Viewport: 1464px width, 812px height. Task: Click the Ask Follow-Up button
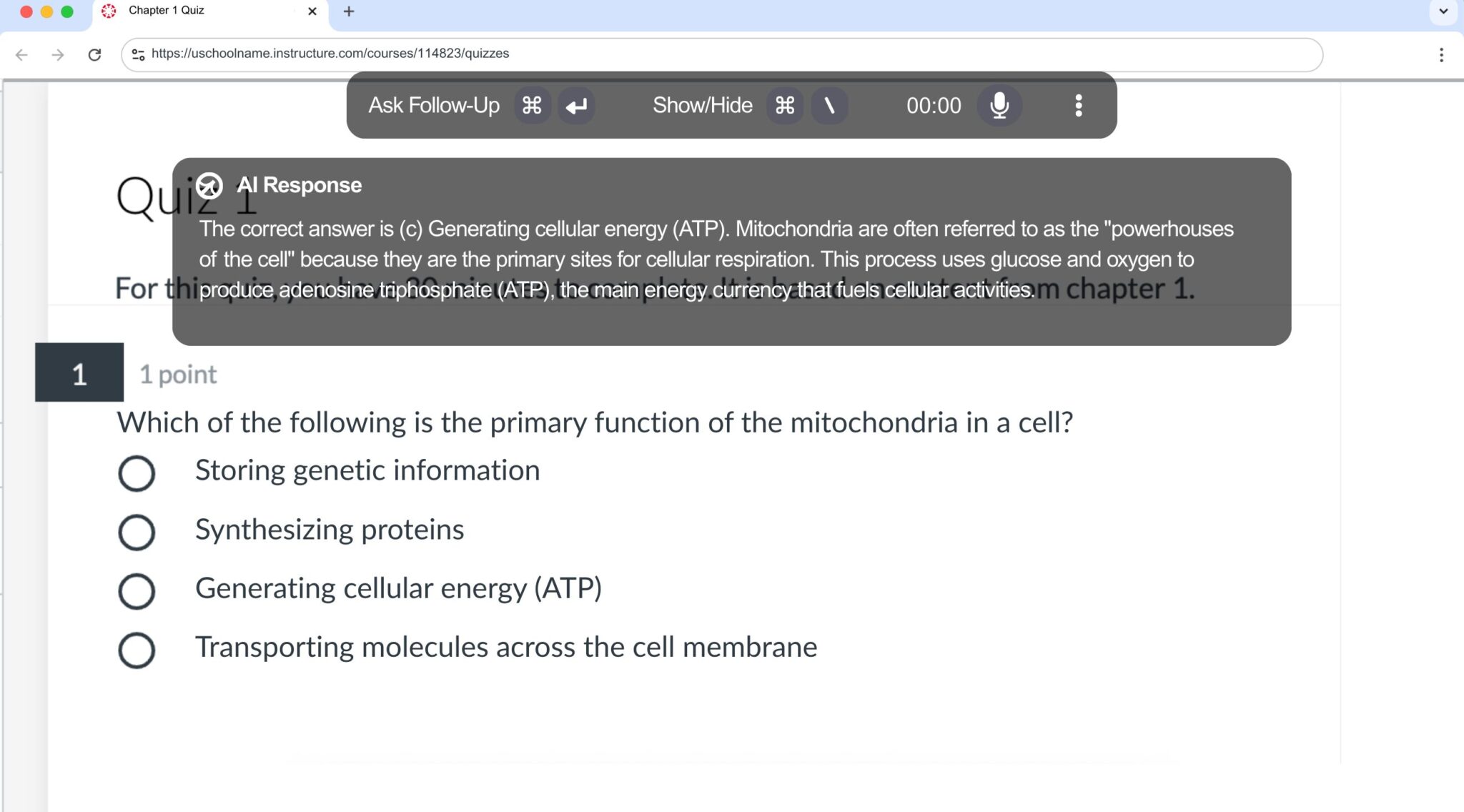434,106
